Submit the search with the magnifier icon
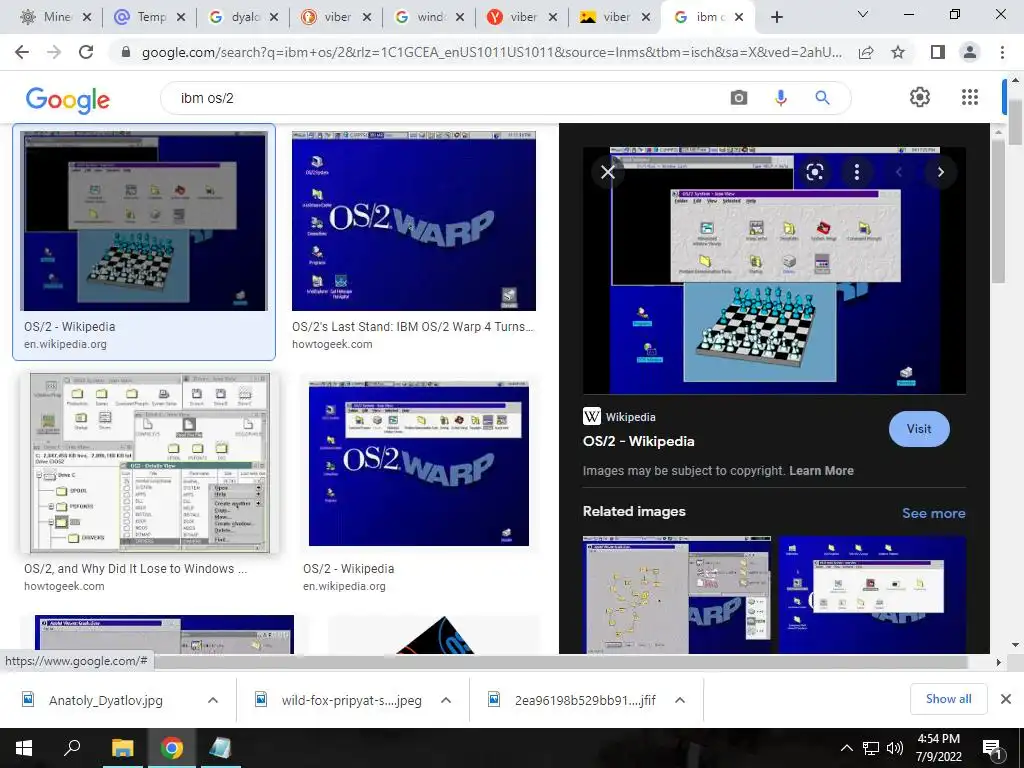The width and height of the screenshot is (1024, 768). [x=822, y=98]
